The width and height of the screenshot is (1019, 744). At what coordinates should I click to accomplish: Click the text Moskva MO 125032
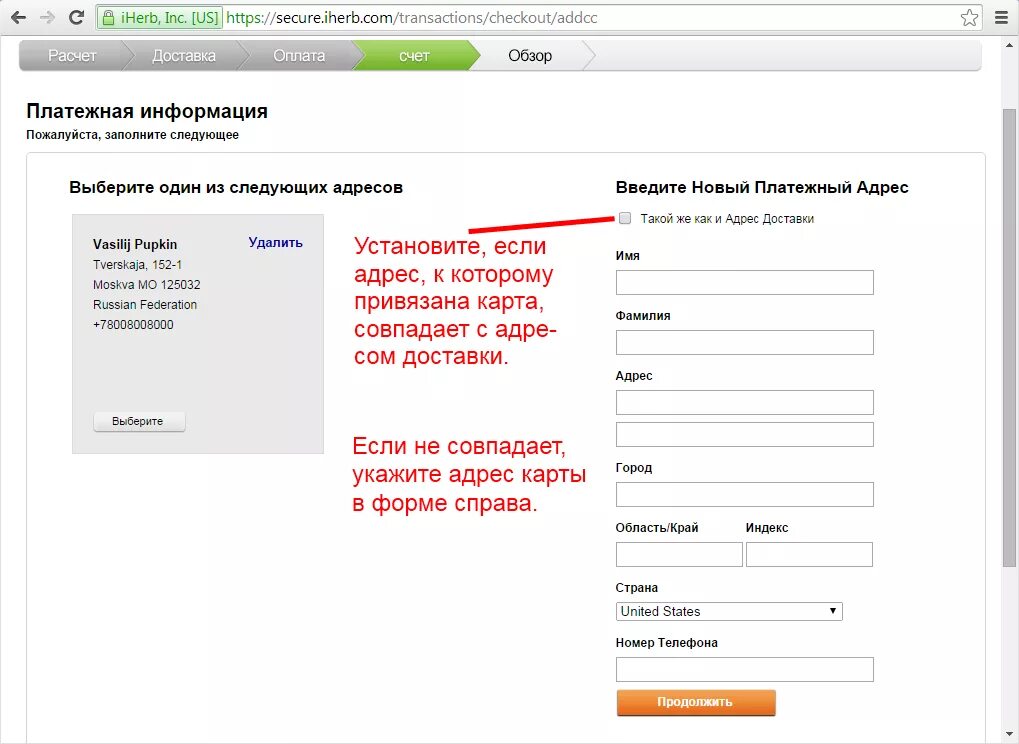pyautogui.click(x=147, y=285)
